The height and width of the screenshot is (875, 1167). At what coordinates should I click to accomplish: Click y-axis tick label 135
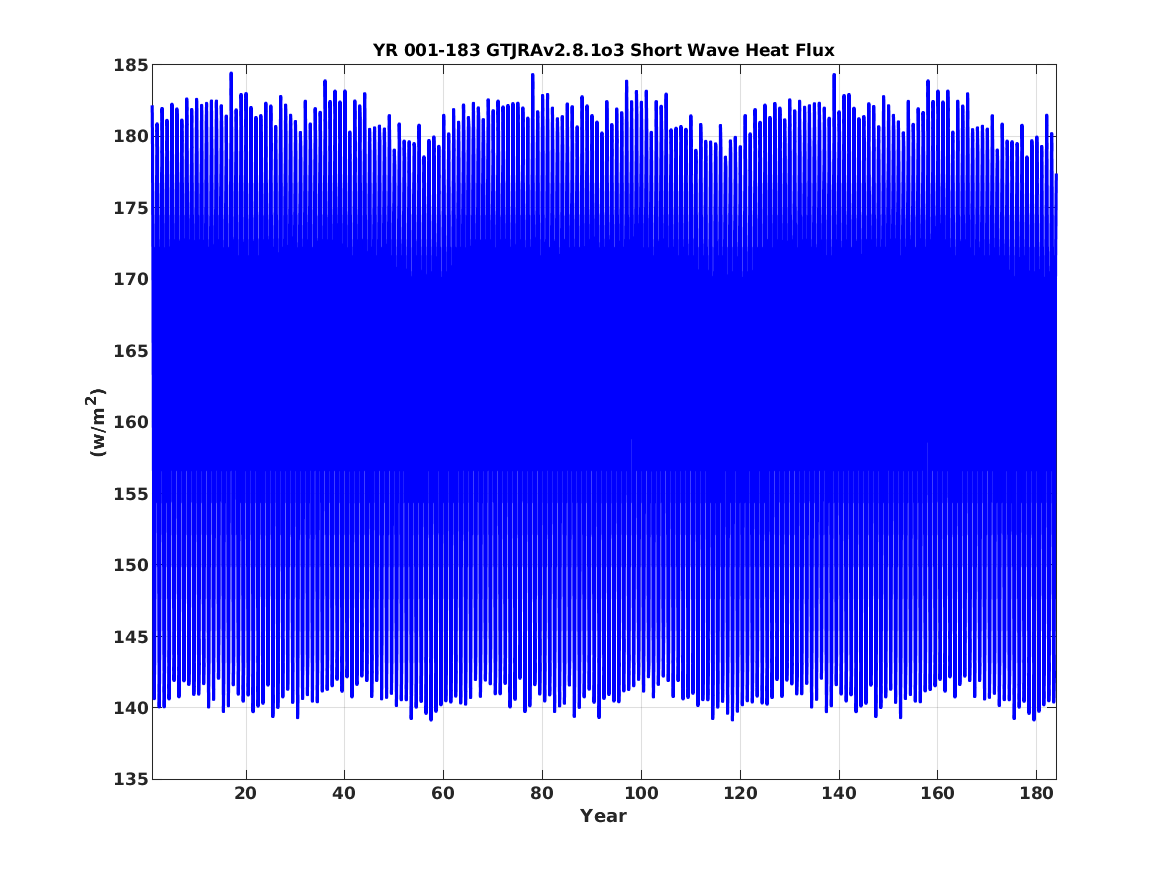131,779
